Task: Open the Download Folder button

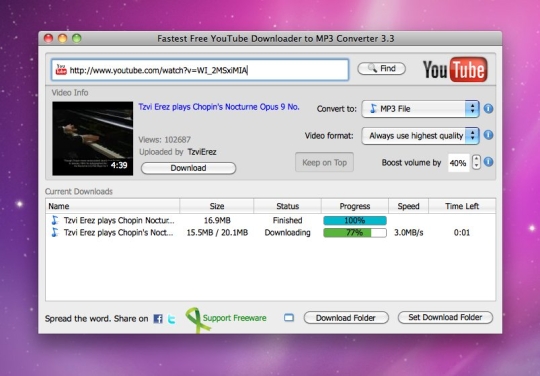Action: pos(346,318)
